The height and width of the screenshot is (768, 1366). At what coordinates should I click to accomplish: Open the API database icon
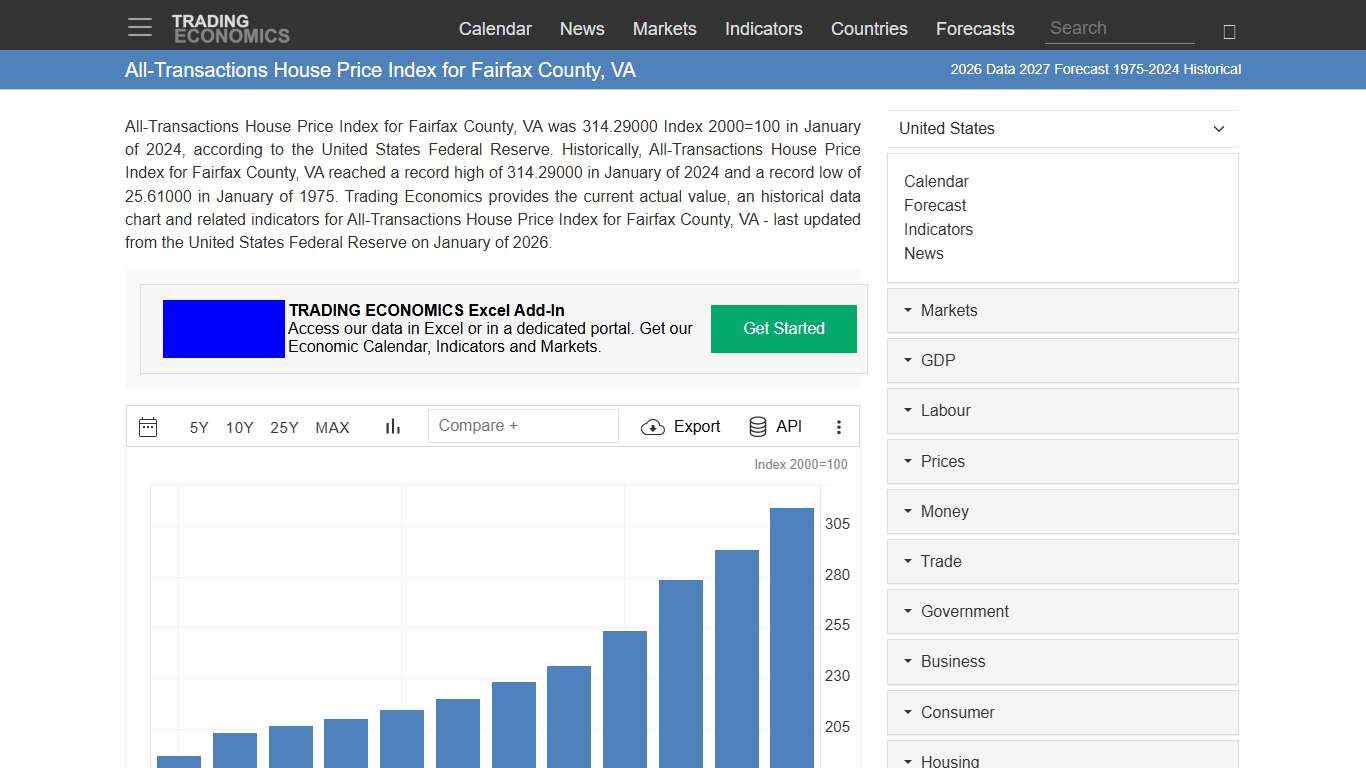[x=758, y=427]
